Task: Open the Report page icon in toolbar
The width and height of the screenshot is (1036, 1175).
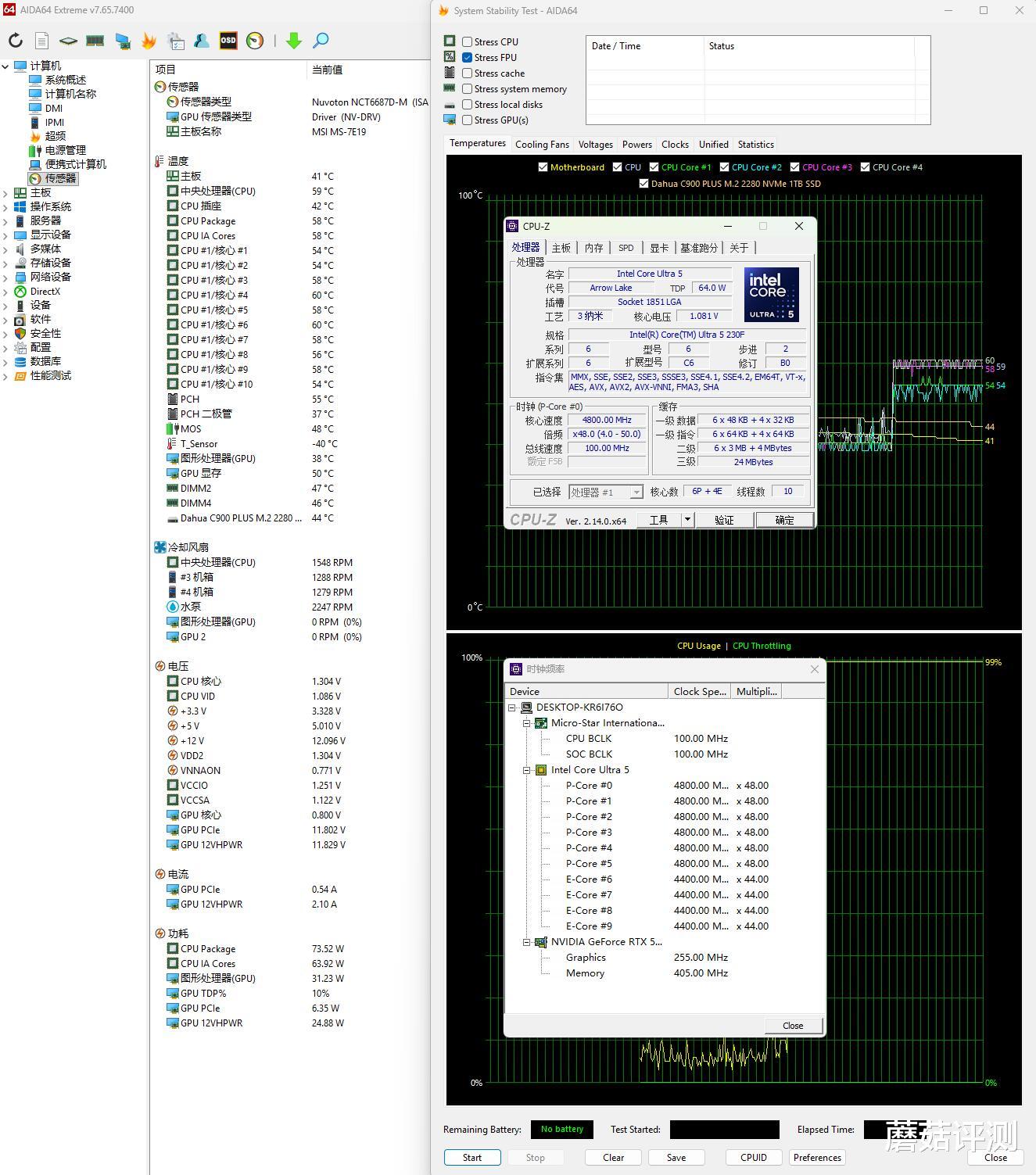Action: [x=42, y=41]
